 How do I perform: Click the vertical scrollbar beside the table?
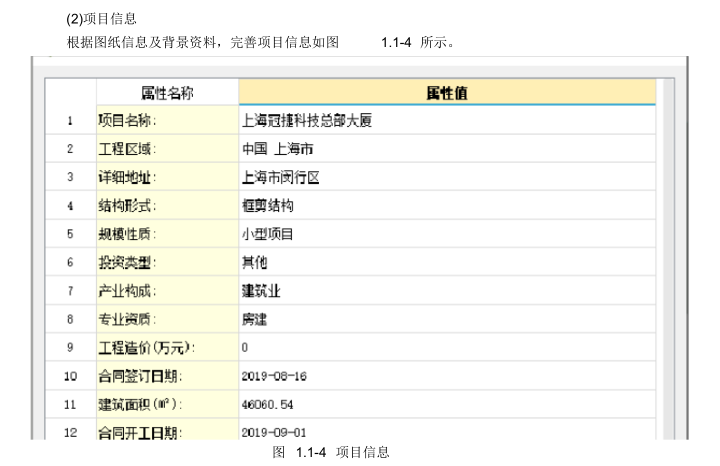pos(668,250)
